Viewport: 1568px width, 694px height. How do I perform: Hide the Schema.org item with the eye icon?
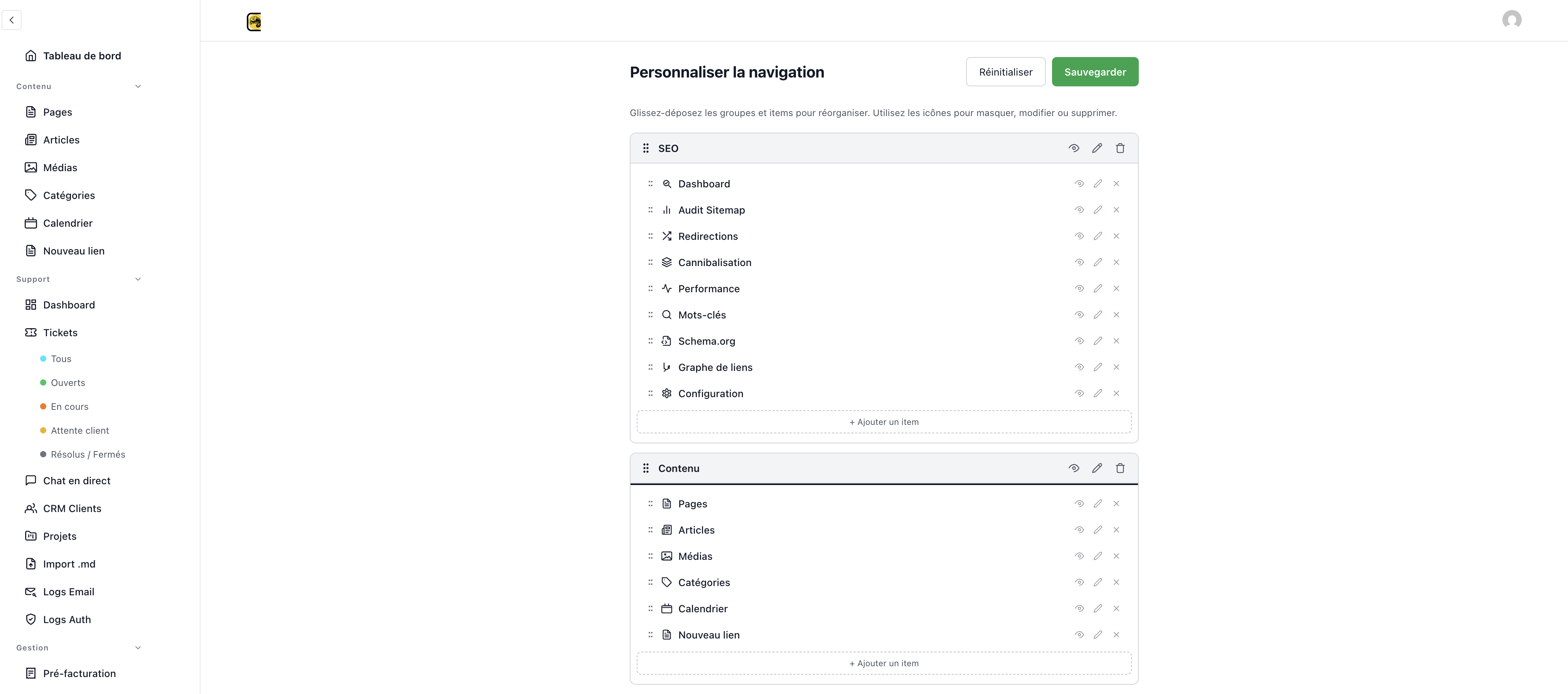point(1079,341)
